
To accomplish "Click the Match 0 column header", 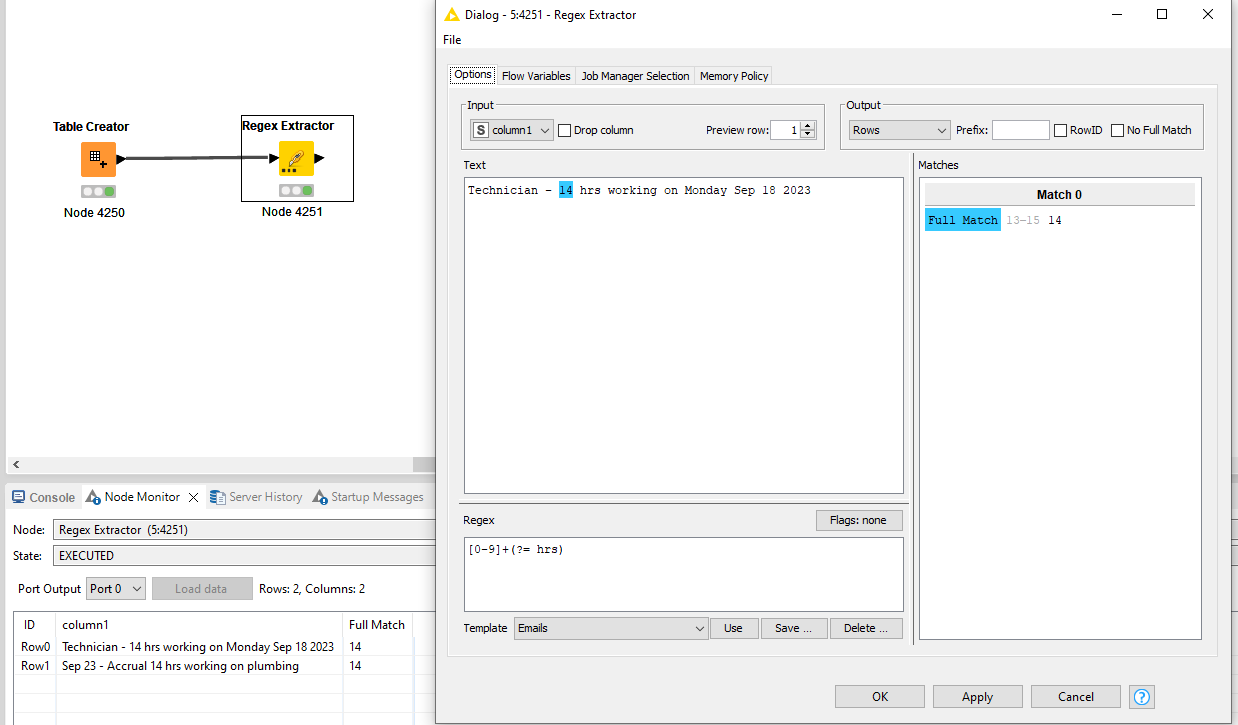I will [x=1059, y=195].
